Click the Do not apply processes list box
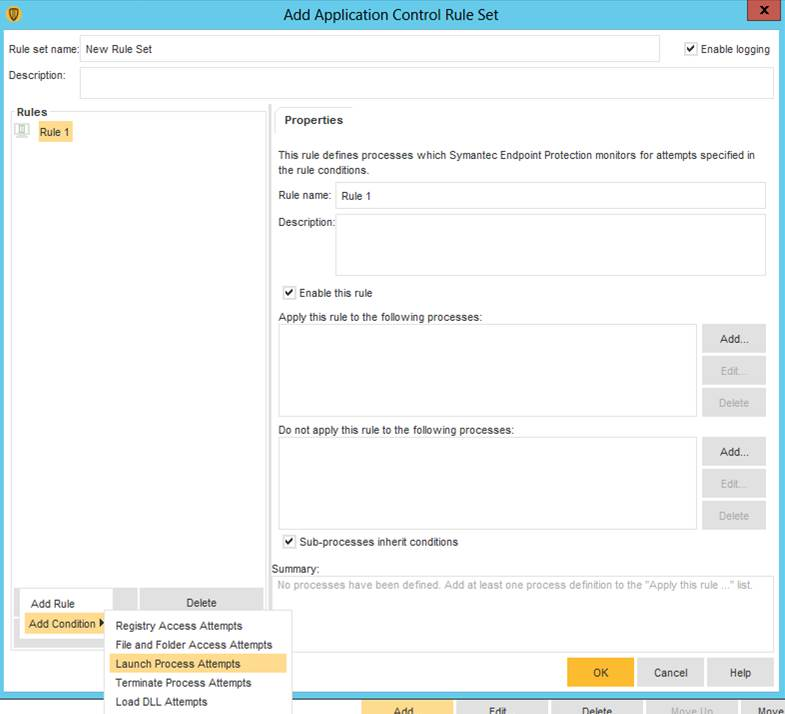Screen dimensions: 785x714 click(487, 483)
